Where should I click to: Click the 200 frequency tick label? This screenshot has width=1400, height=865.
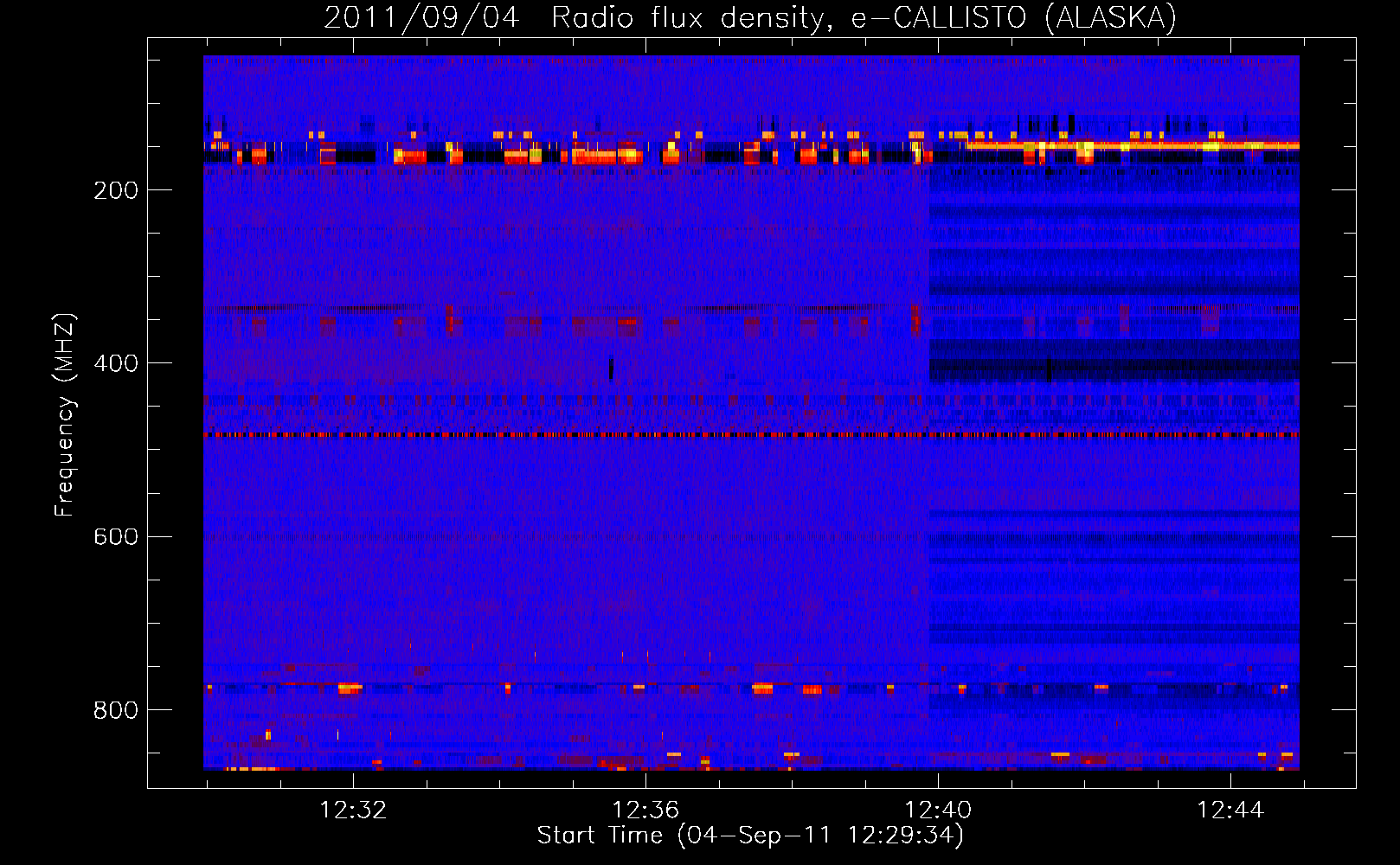tap(116, 190)
